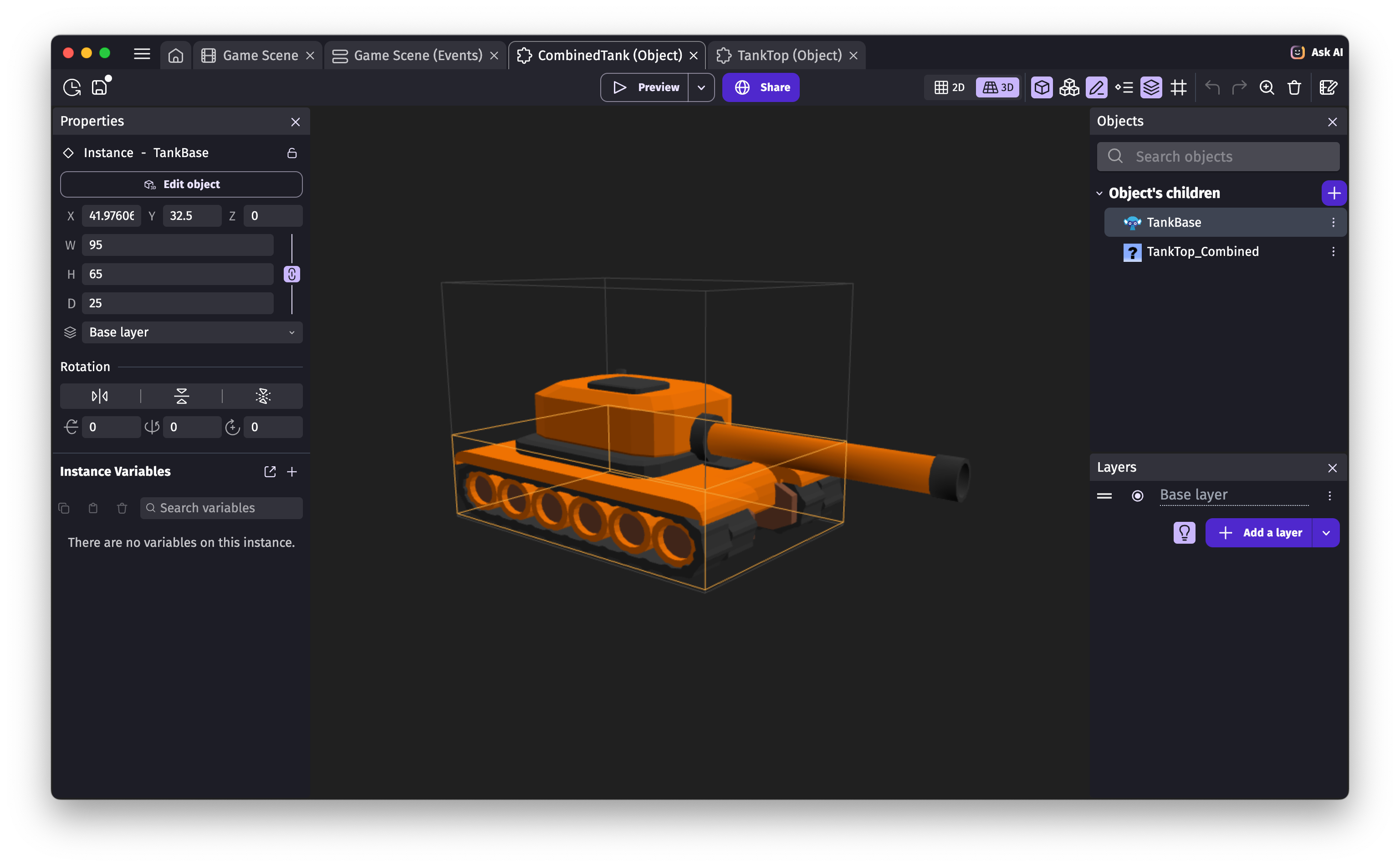
Task: Open the Base layer dropdown in Properties
Action: point(192,332)
